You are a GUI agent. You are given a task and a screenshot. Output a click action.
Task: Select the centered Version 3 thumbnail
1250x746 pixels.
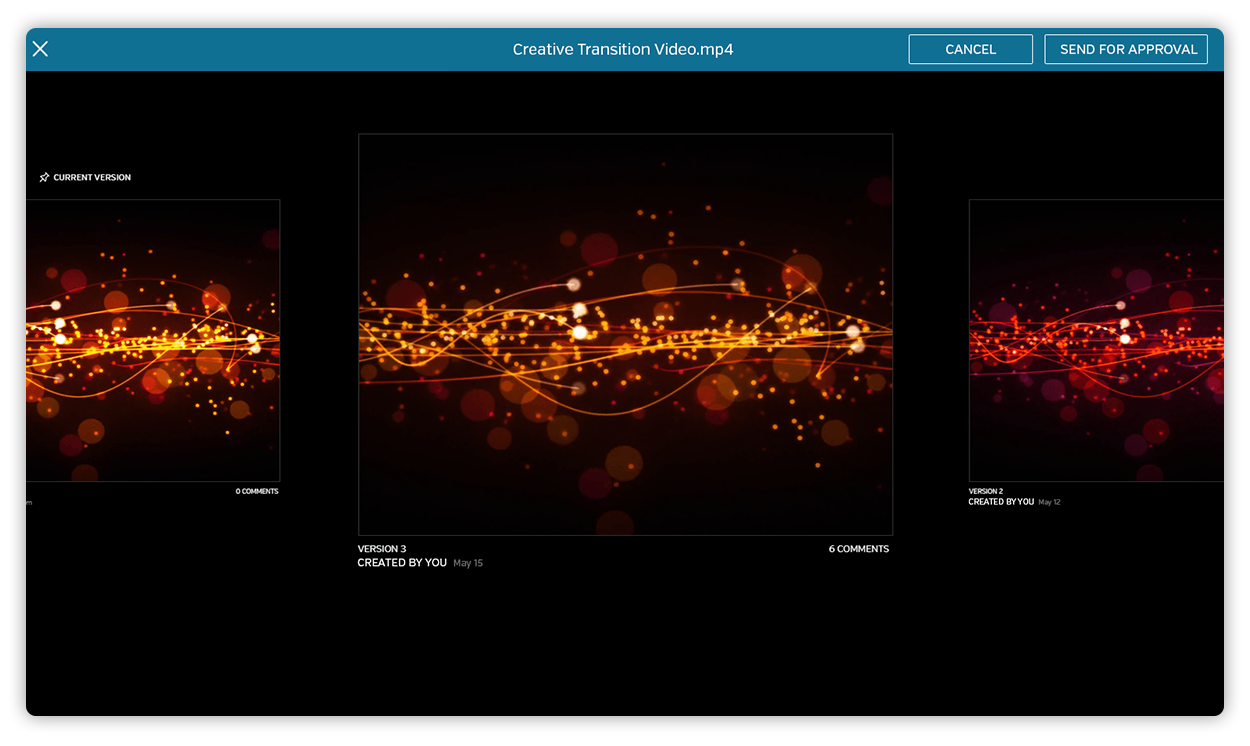(625, 334)
